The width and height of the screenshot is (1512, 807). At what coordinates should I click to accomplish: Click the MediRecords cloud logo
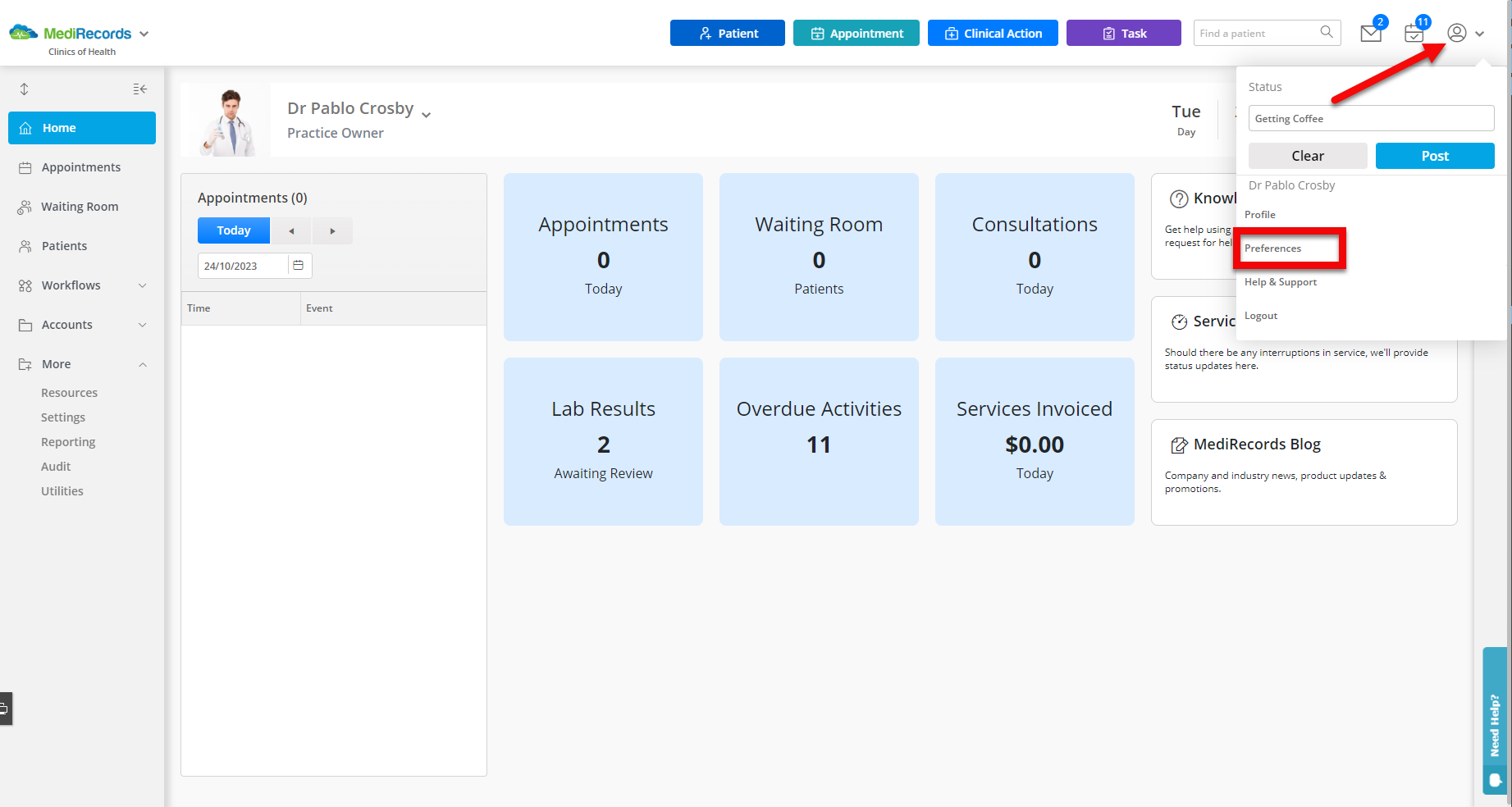(24, 33)
